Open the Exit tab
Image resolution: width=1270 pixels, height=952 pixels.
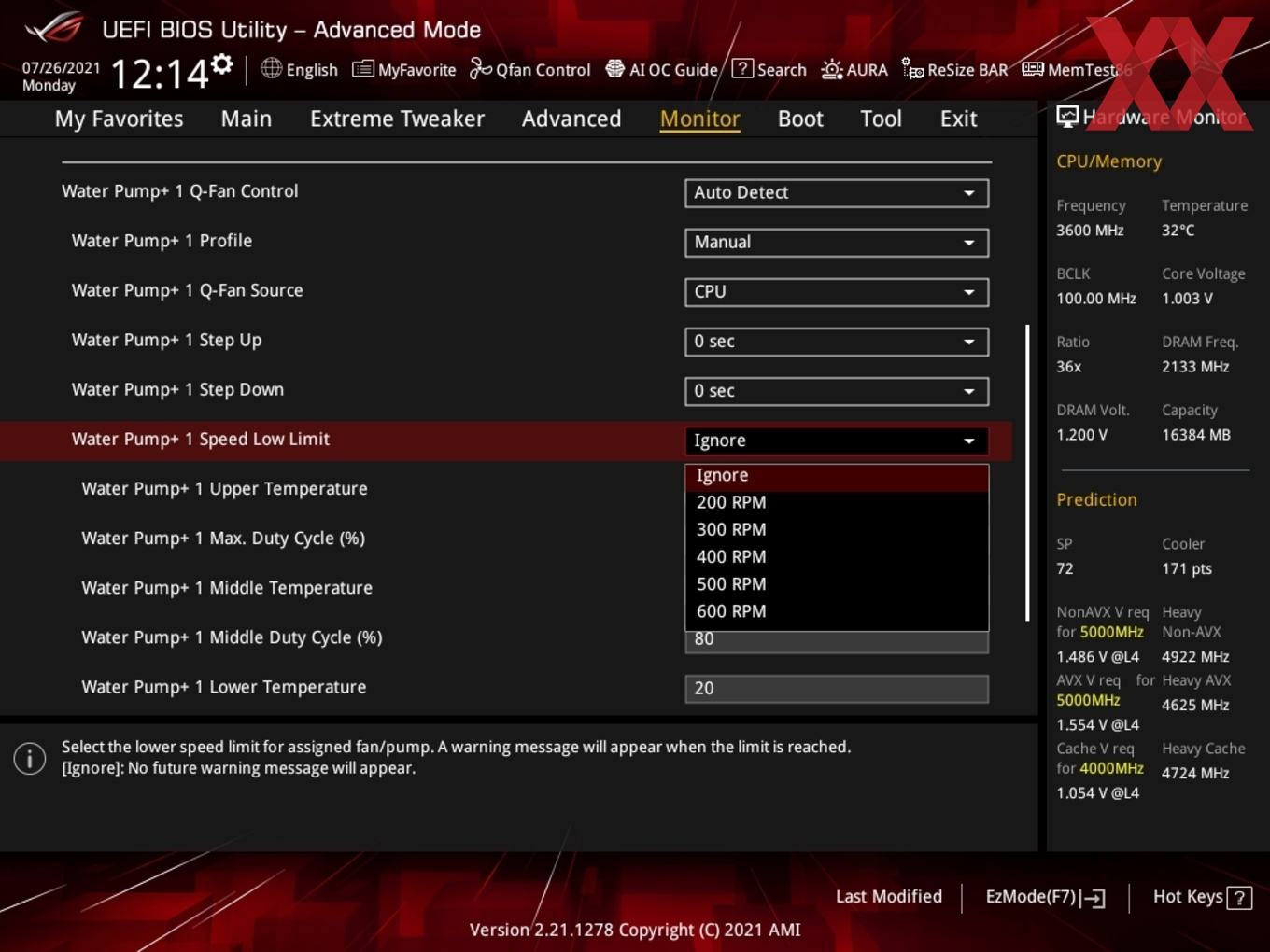point(958,119)
